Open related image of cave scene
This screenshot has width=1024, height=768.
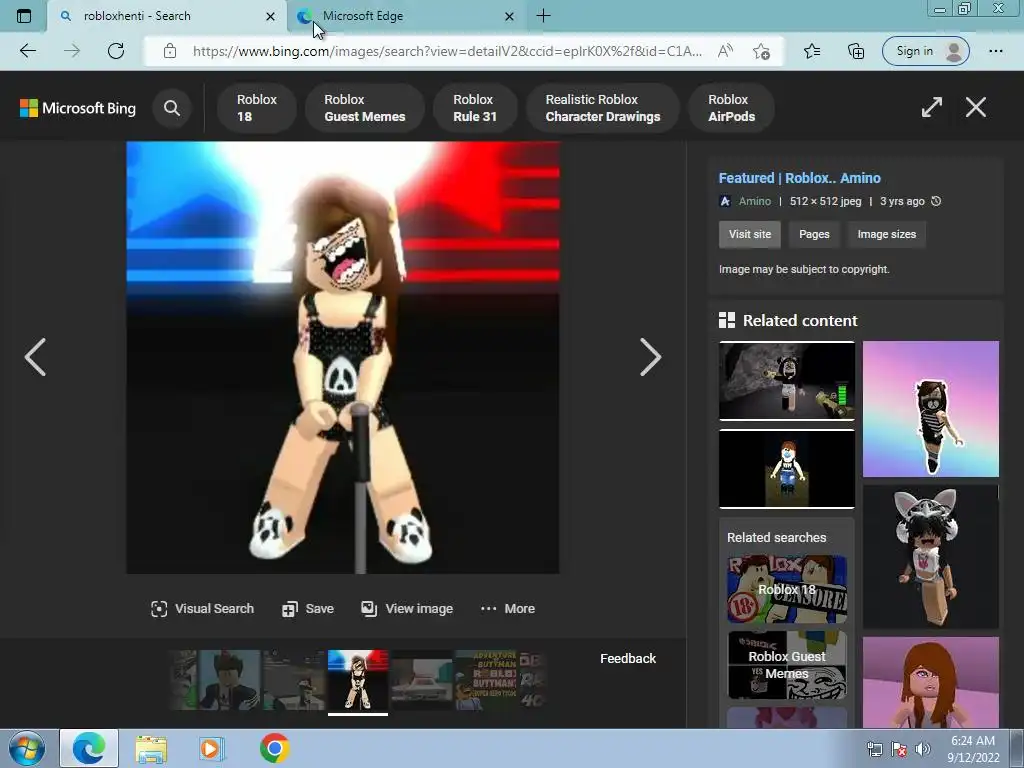pyautogui.click(x=787, y=381)
